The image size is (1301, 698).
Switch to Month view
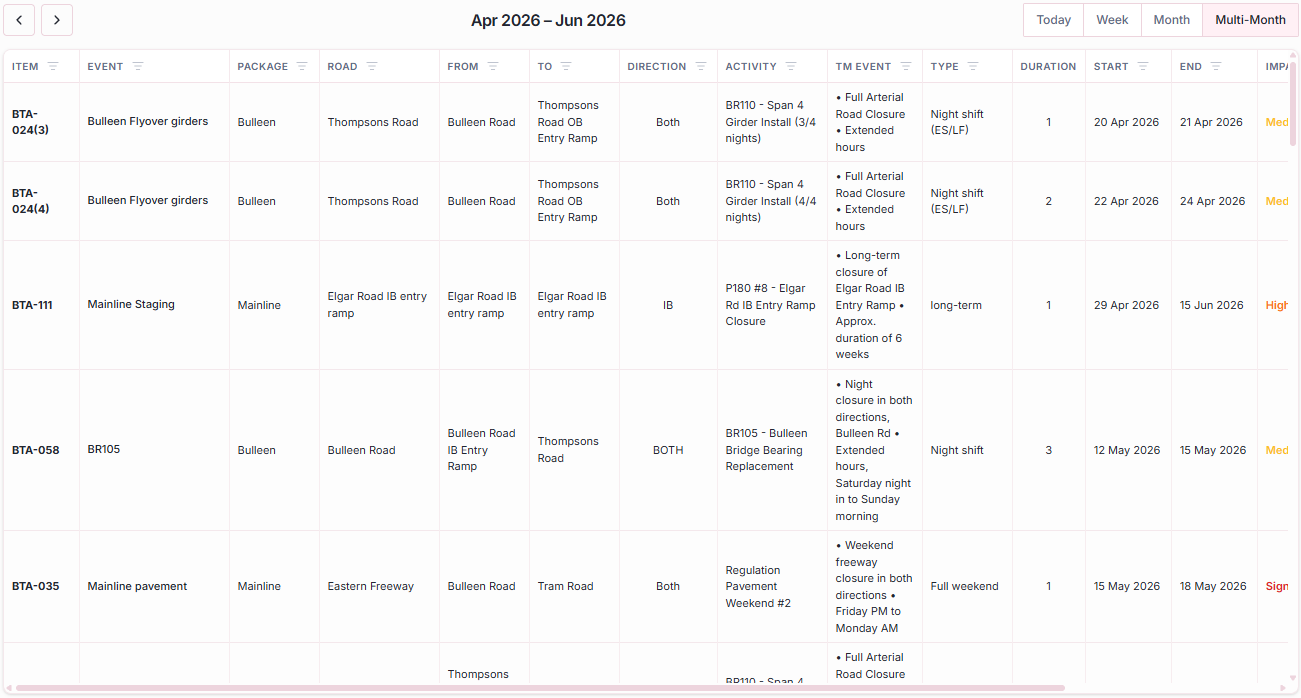click(1172, 20)
